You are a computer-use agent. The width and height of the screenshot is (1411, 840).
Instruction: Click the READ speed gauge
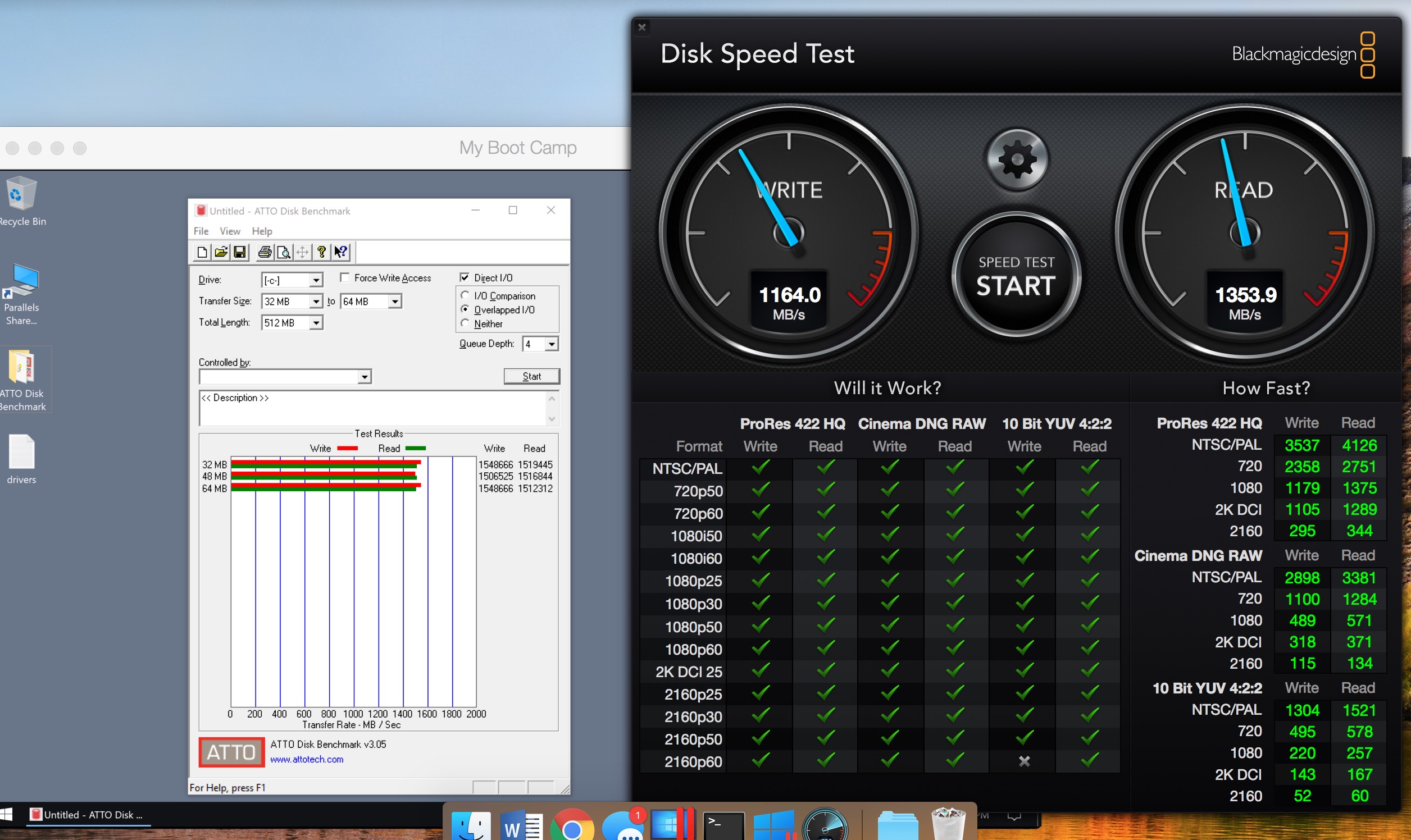1245,232
